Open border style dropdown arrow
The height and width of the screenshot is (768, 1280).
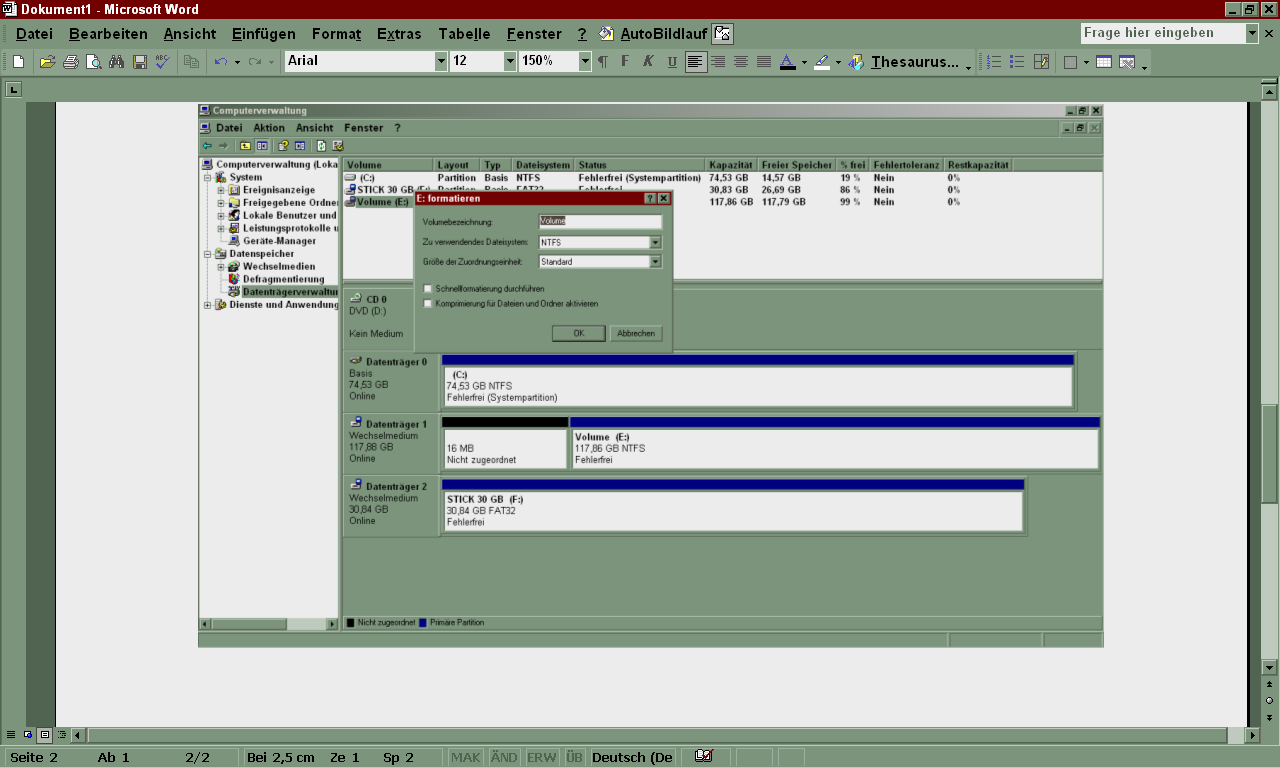1086,62
